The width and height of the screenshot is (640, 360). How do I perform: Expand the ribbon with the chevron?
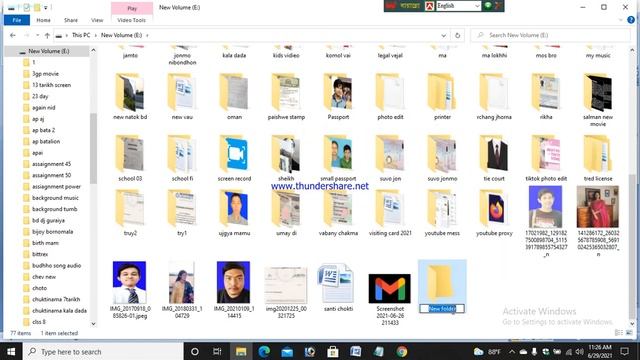pyautogui.click(x=621, y=20)
